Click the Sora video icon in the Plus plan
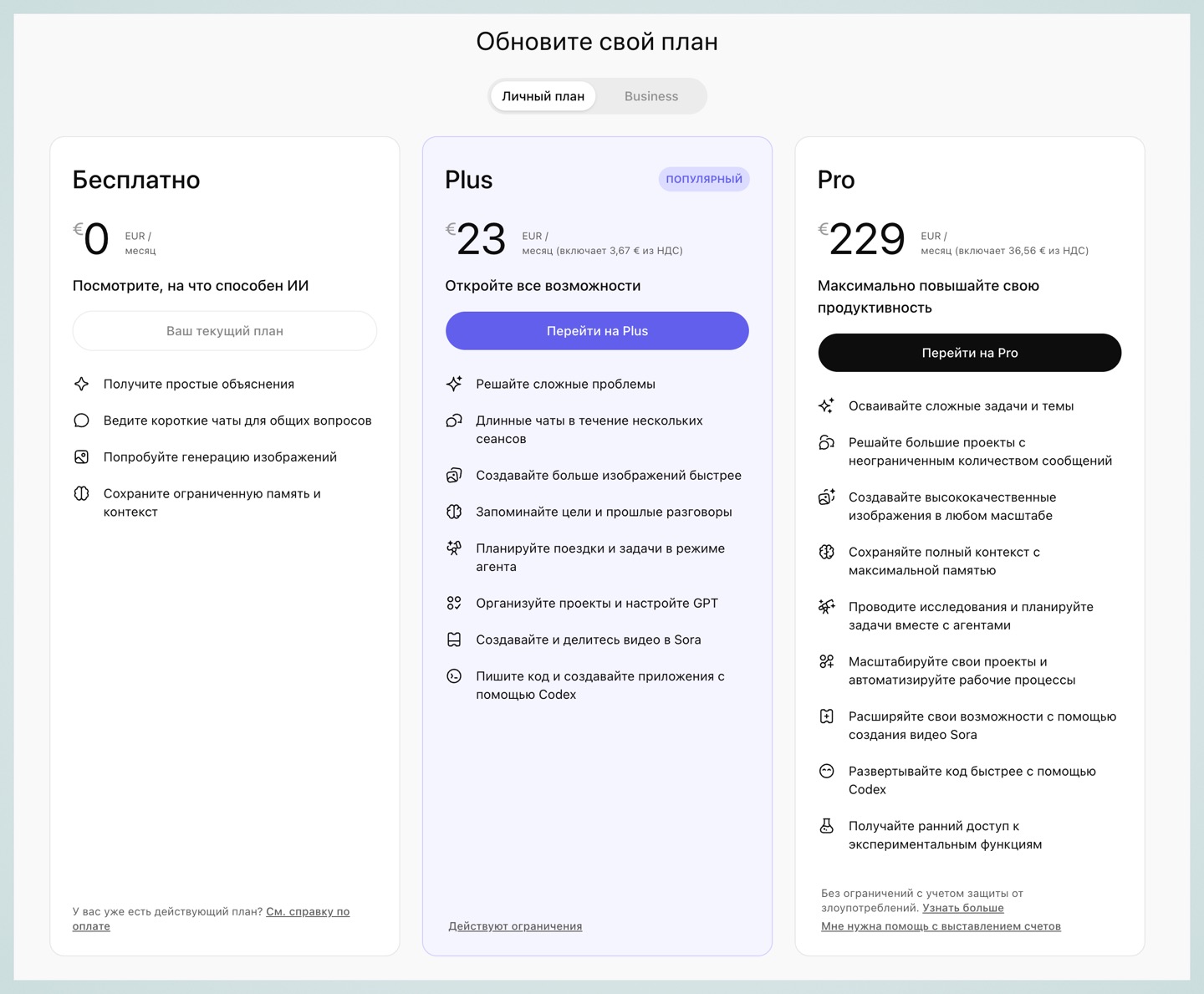 tap(454, 640)
